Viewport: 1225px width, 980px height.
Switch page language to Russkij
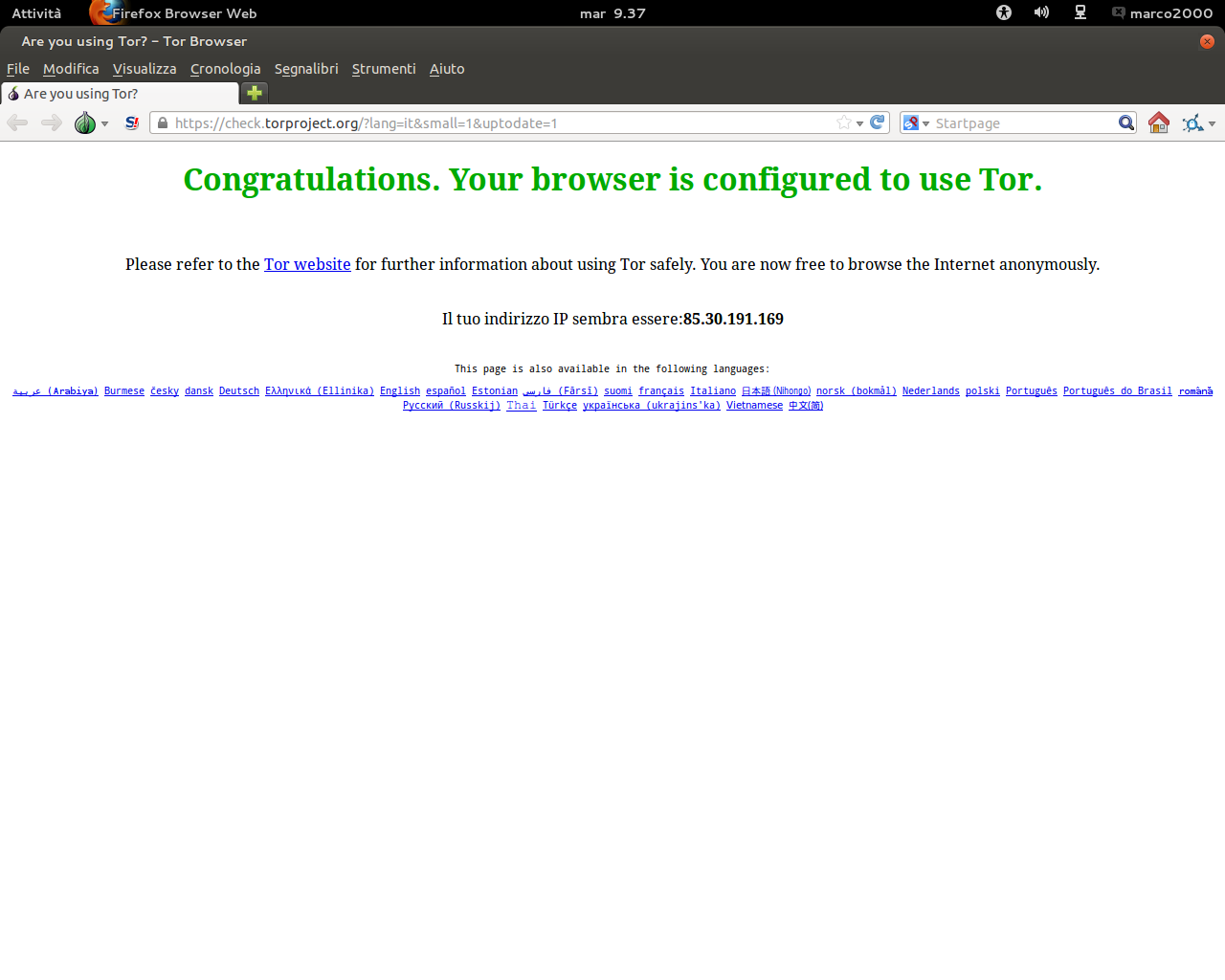pos(452,405)
